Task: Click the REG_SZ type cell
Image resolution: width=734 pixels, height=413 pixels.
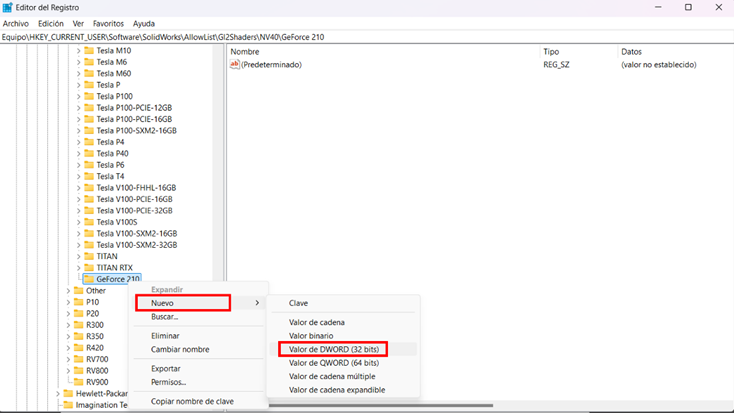Action: (556, 65)
